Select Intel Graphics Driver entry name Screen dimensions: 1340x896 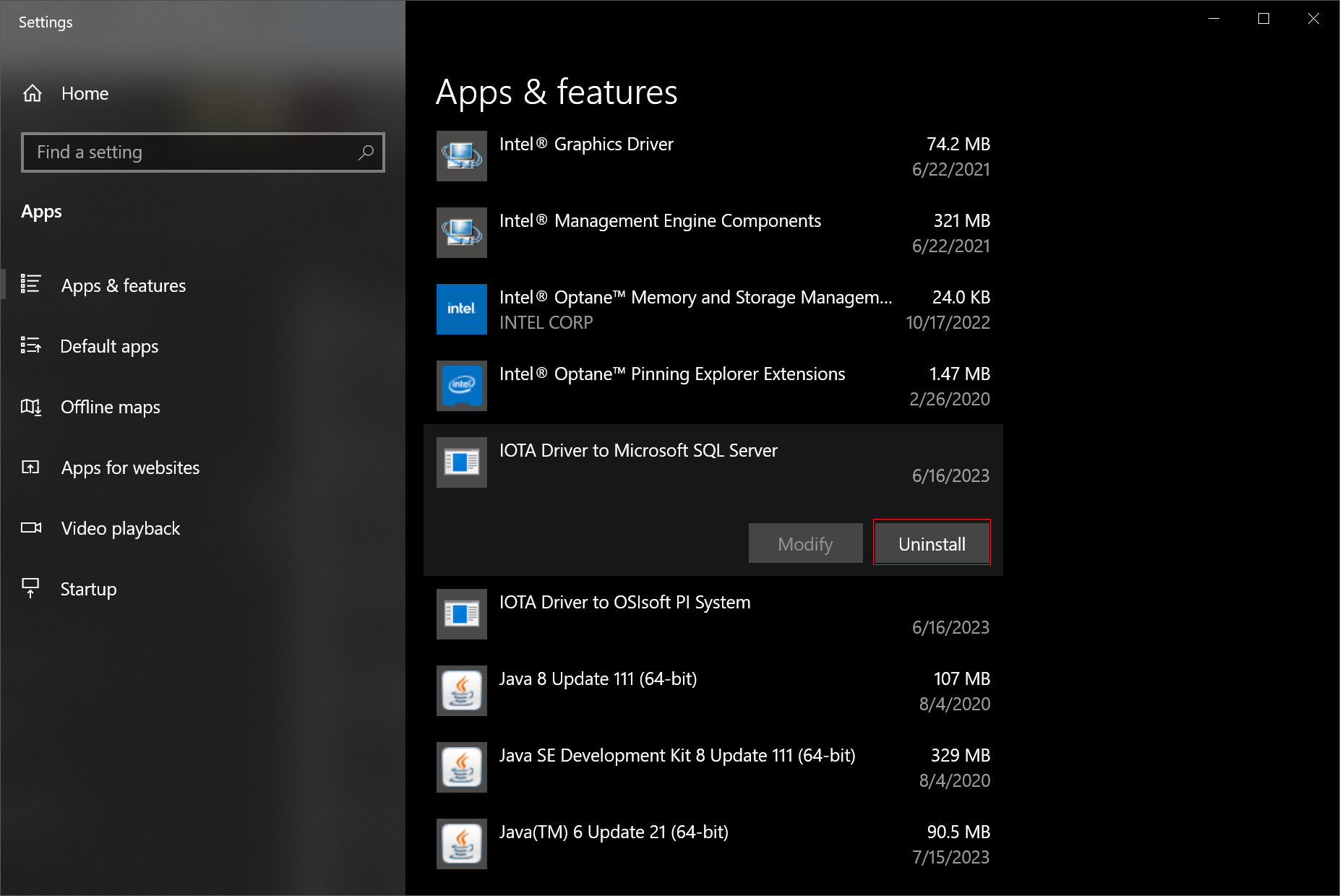click(x=586, y=144)
